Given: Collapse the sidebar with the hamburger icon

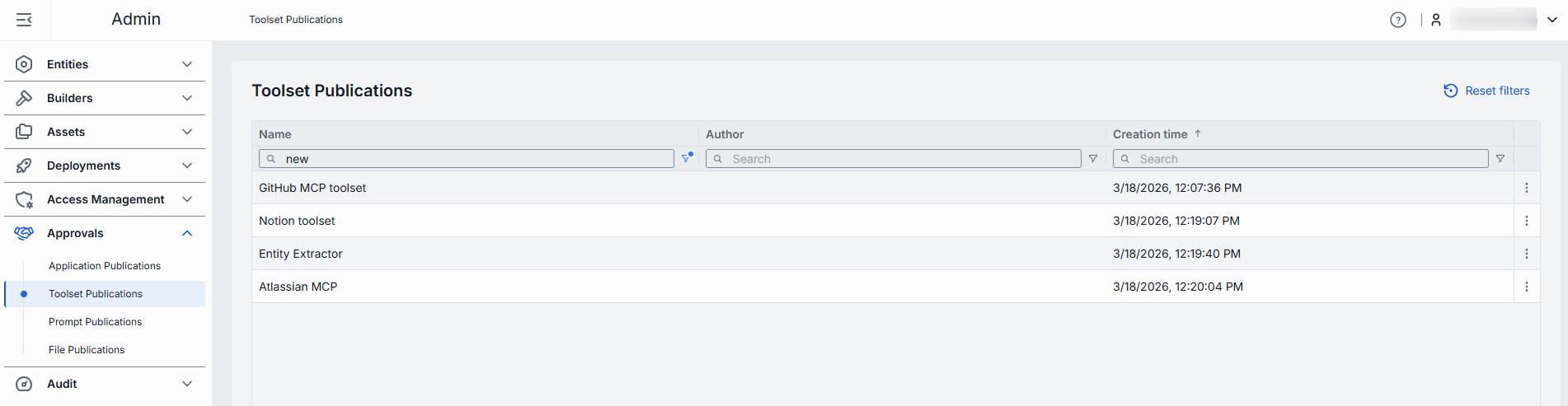Looking at the screenshot, I should click(x=24, y=20).
